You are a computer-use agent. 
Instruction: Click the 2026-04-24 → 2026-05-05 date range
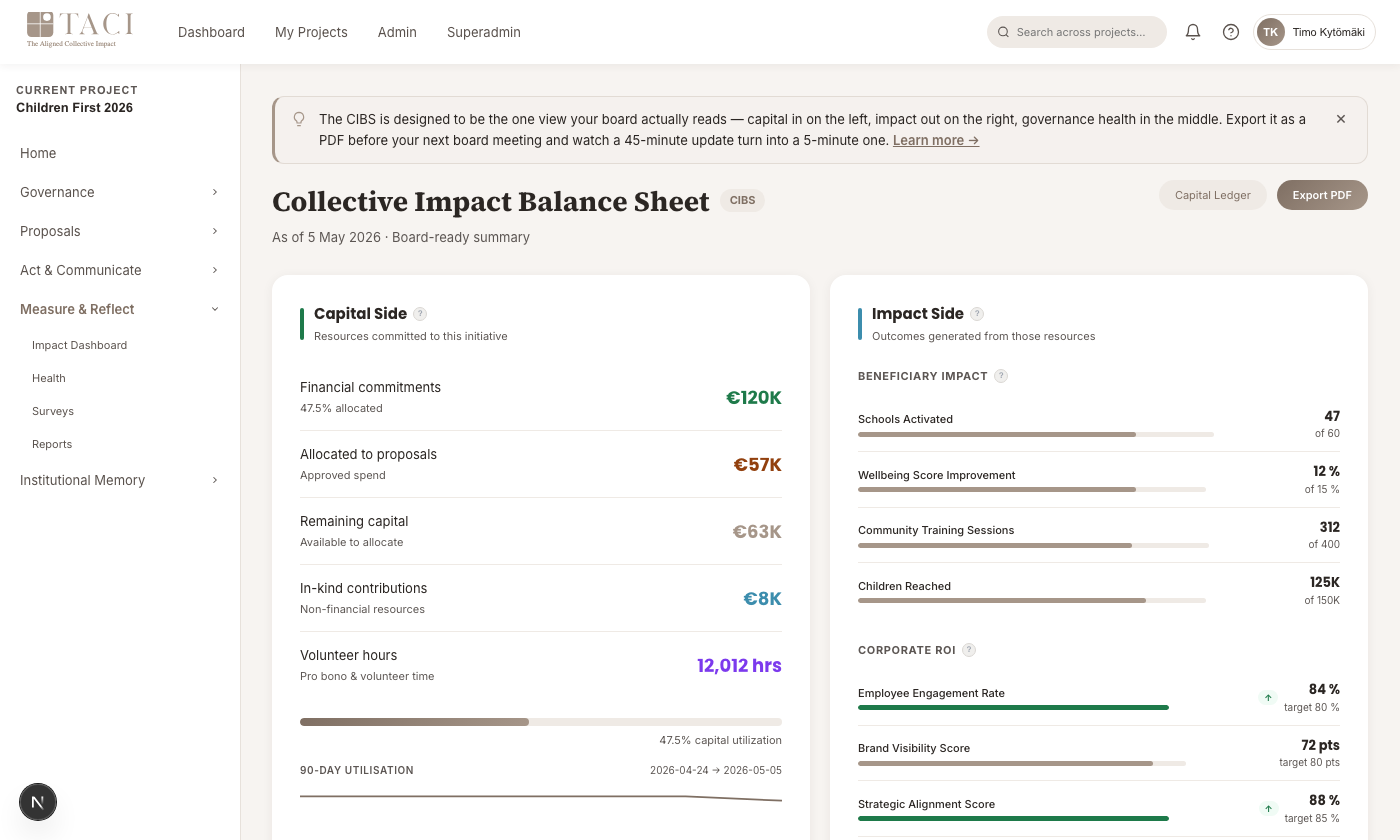[x=716, y=771]
